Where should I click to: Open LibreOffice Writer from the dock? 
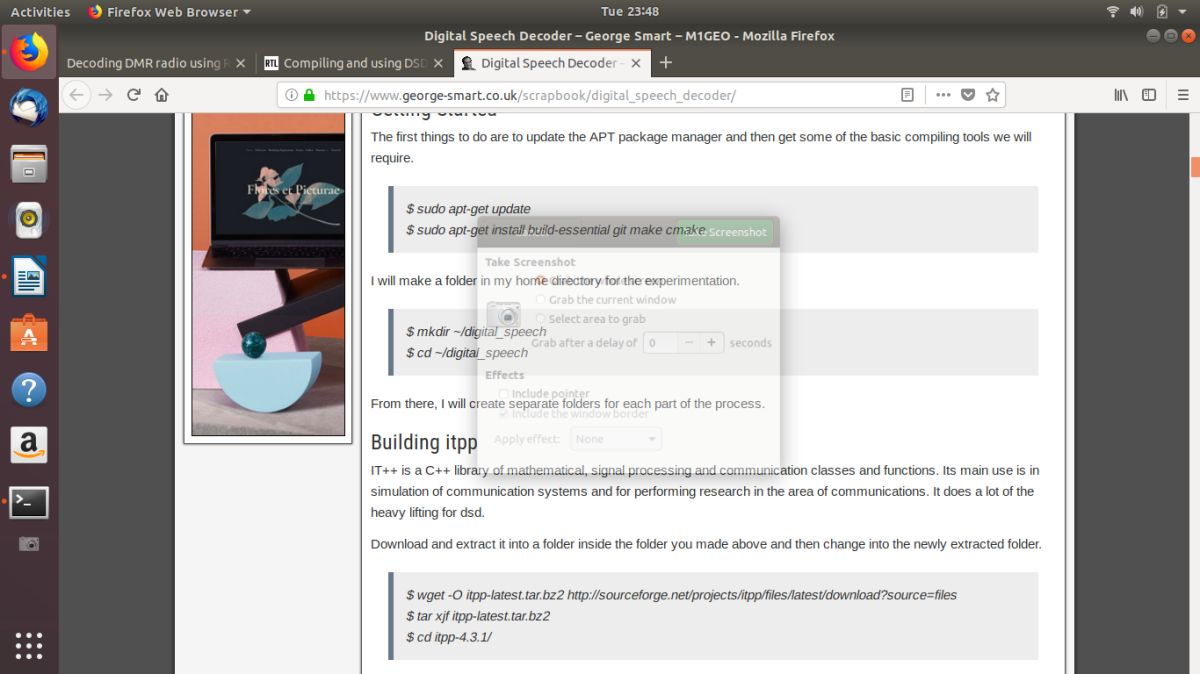29,276
